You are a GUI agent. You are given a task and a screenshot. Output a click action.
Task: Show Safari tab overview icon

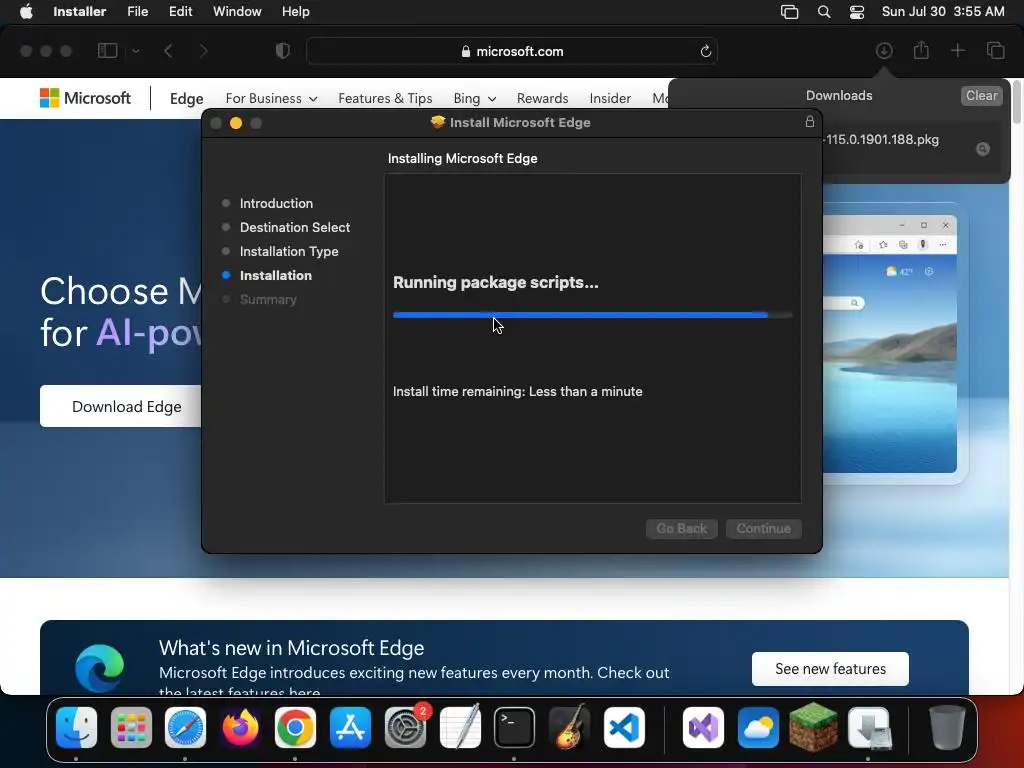click(x=995, y=50)
